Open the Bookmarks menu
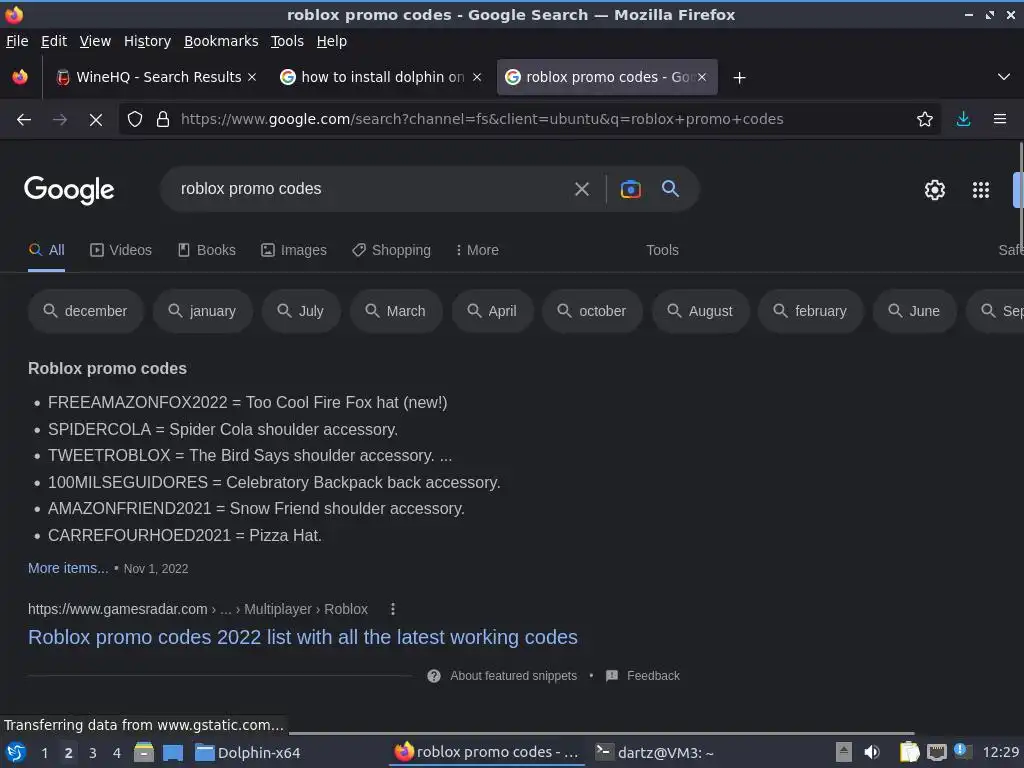Image resolution: width=1024 pixels, height=768 pixels. pyautogui.click(x=221, y=41)
